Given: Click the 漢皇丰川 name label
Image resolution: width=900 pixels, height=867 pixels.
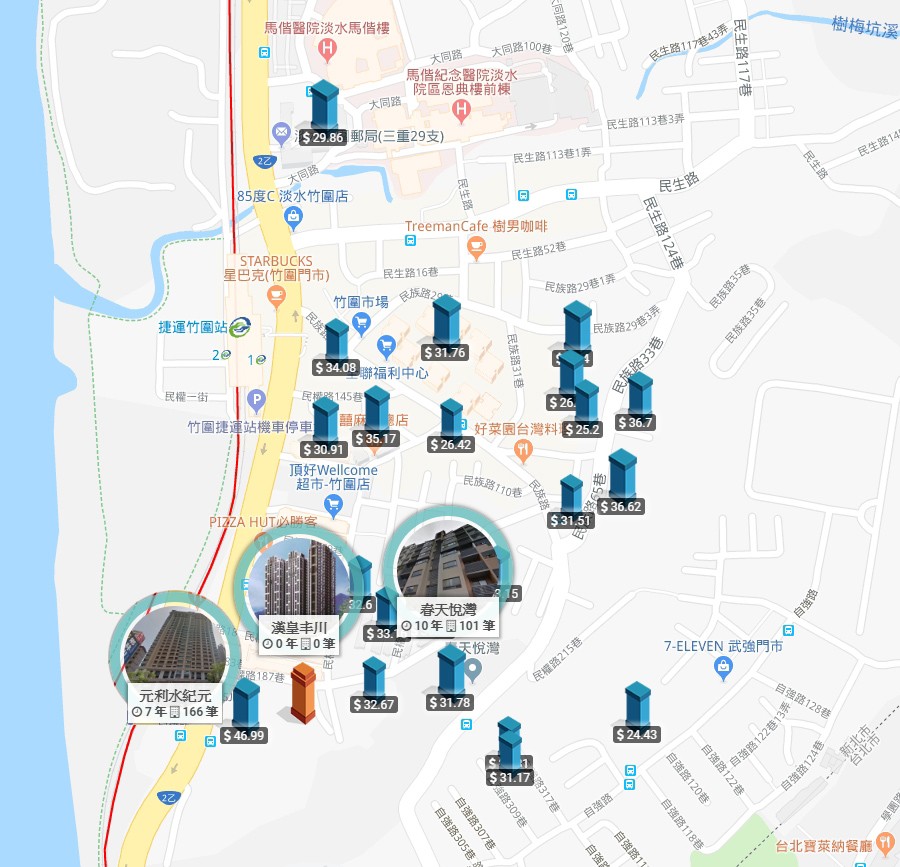Looking at the screenshot, I should click(299, 628).
